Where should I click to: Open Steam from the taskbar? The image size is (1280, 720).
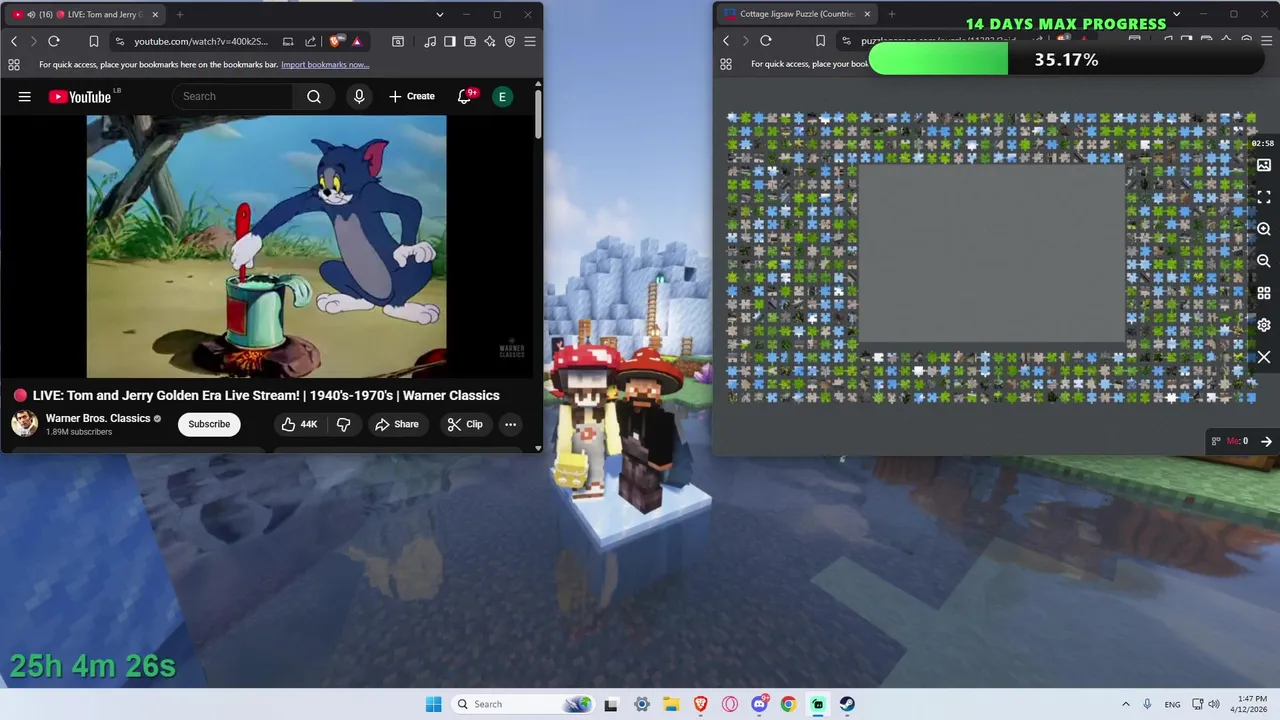tap(847, 704)
